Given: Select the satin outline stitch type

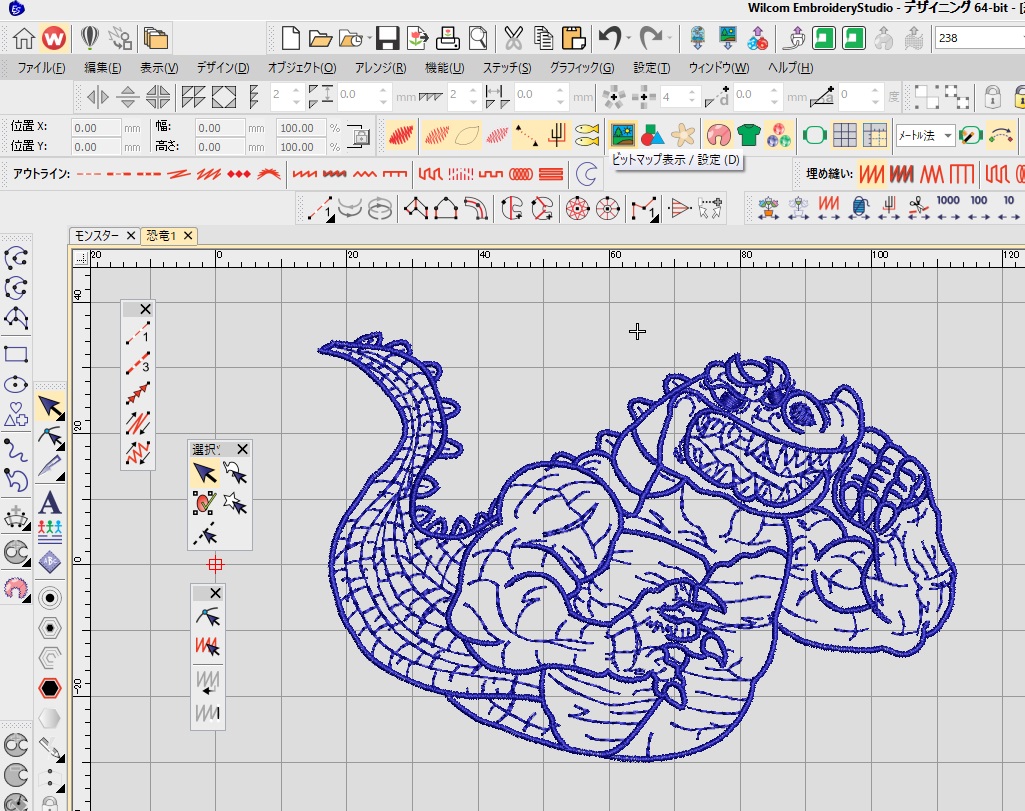Looking at the screenshot, I should coord(305,174).
